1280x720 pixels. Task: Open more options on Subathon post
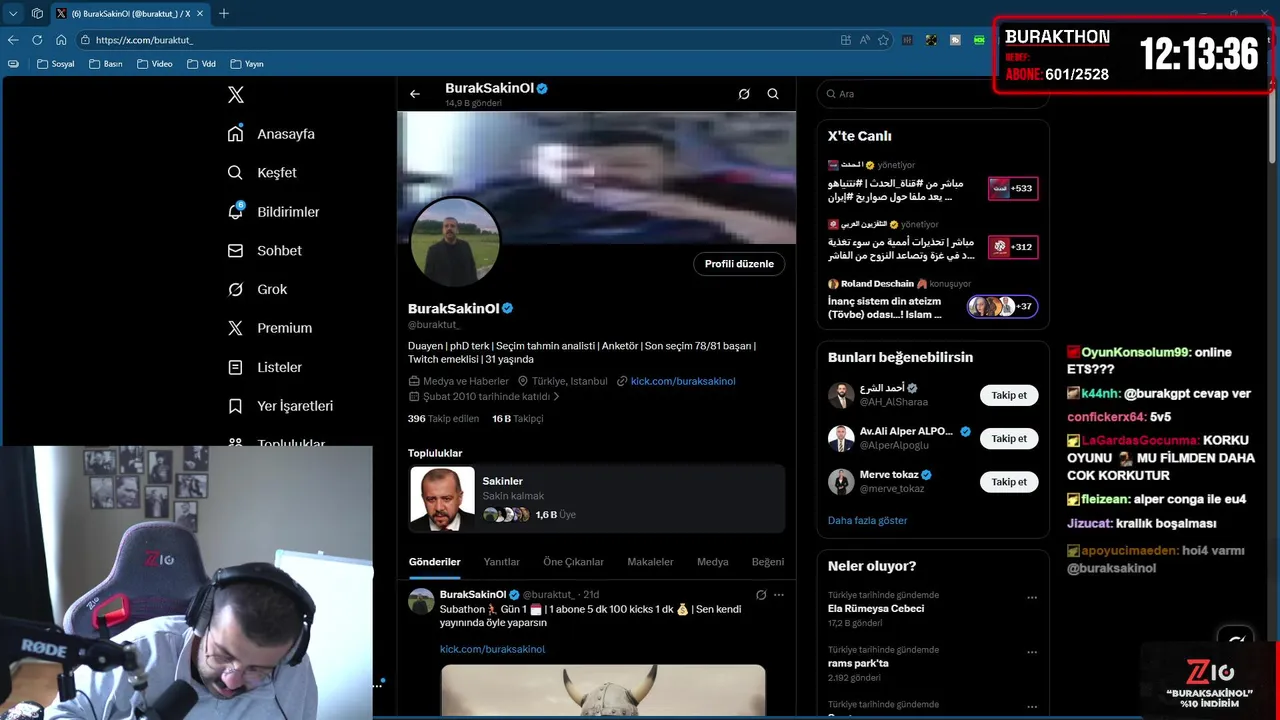coord(779,595)
